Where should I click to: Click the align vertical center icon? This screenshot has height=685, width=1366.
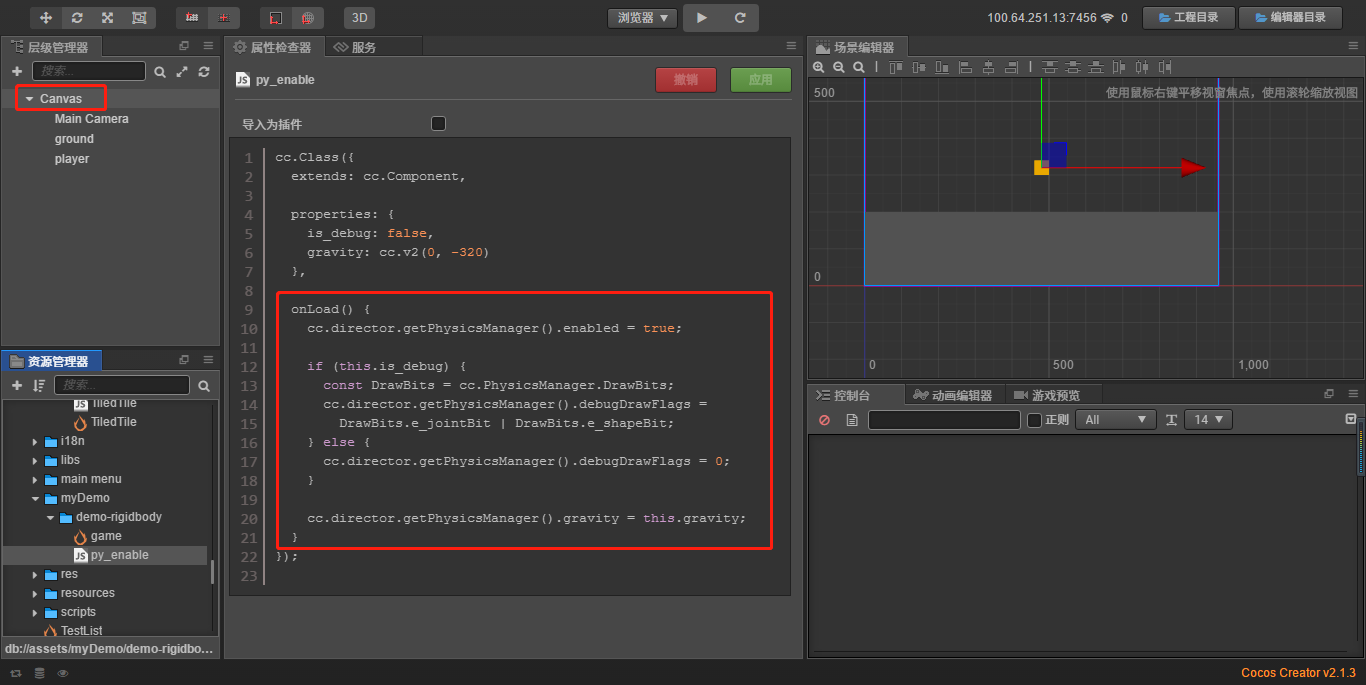[x=919, y=67]
